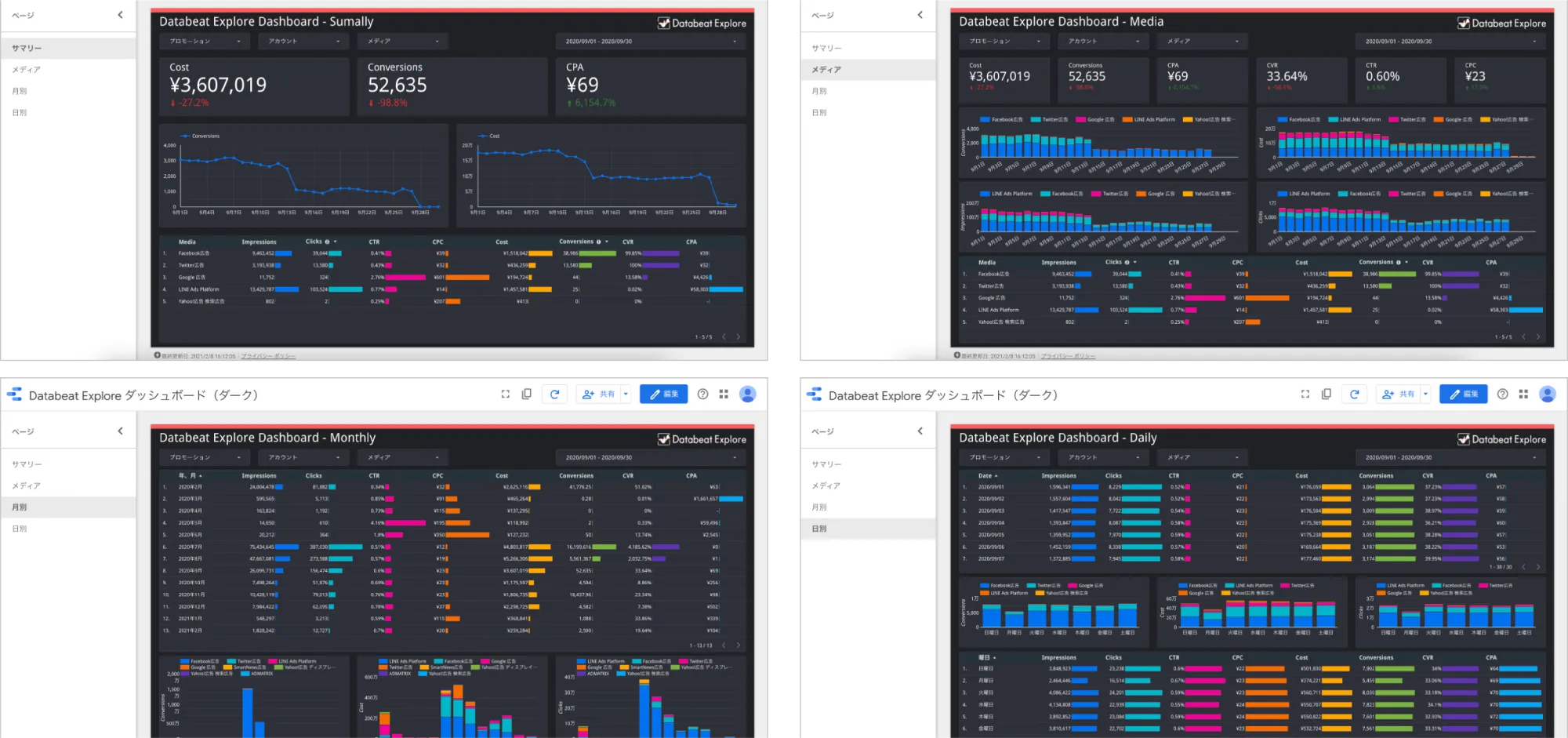Go to next page of Monthly table (1-13/13)
Viewport: 1568px width, 738px height.
739,645
